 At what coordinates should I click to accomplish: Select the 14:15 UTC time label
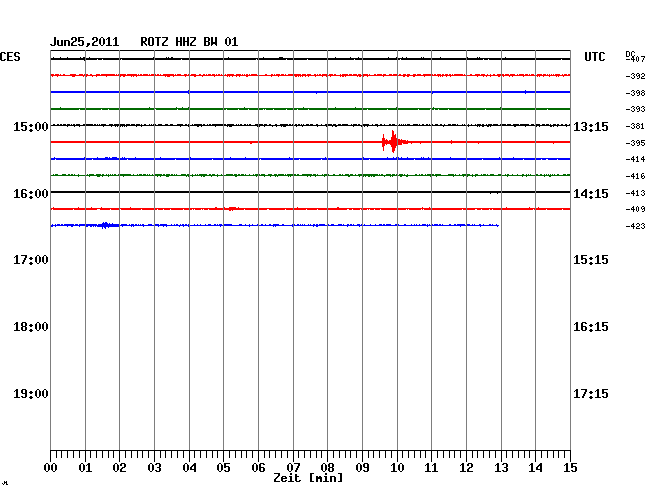(591, 194)
